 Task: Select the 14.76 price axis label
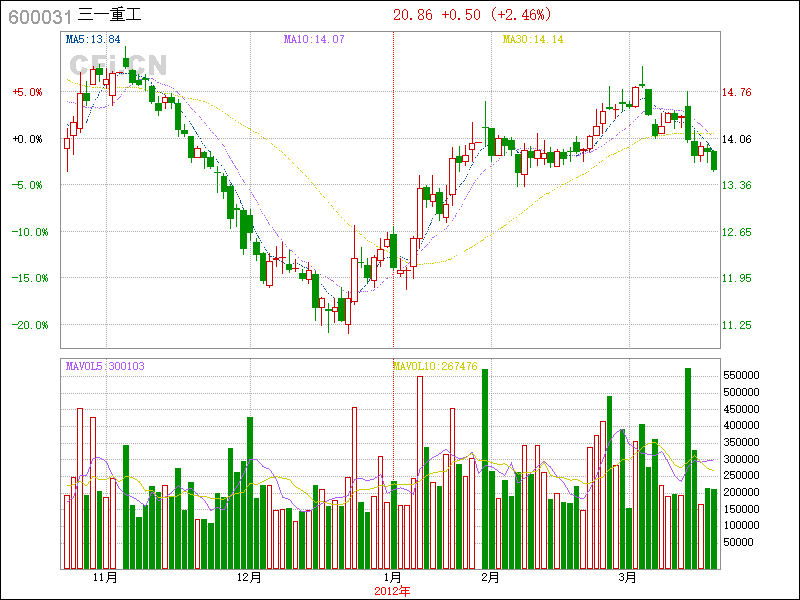click(x=736, y=92)
